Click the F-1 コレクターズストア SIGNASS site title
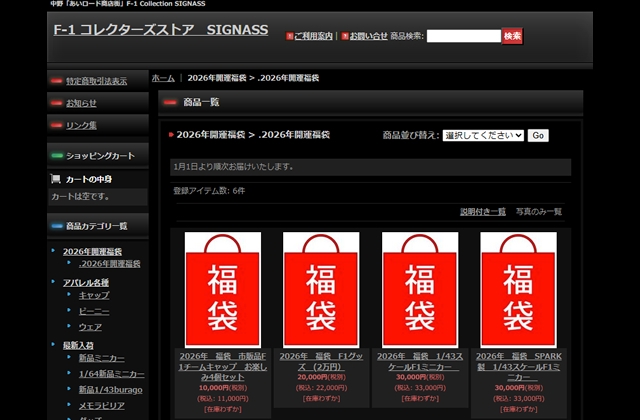This screenshot has width=640, height=420. point(161,30)
